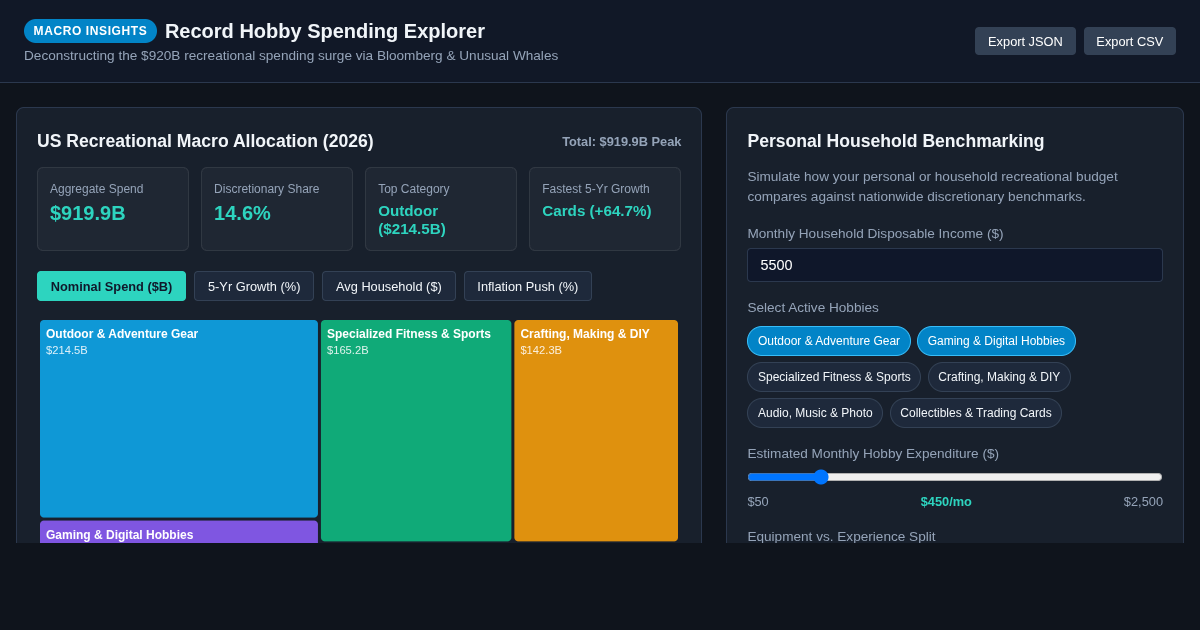The height and width of the screenshot is (630, 1200).
Task: Click the Fastest 5-Yr Growth Cards card
Action: [x=605, y=209]
